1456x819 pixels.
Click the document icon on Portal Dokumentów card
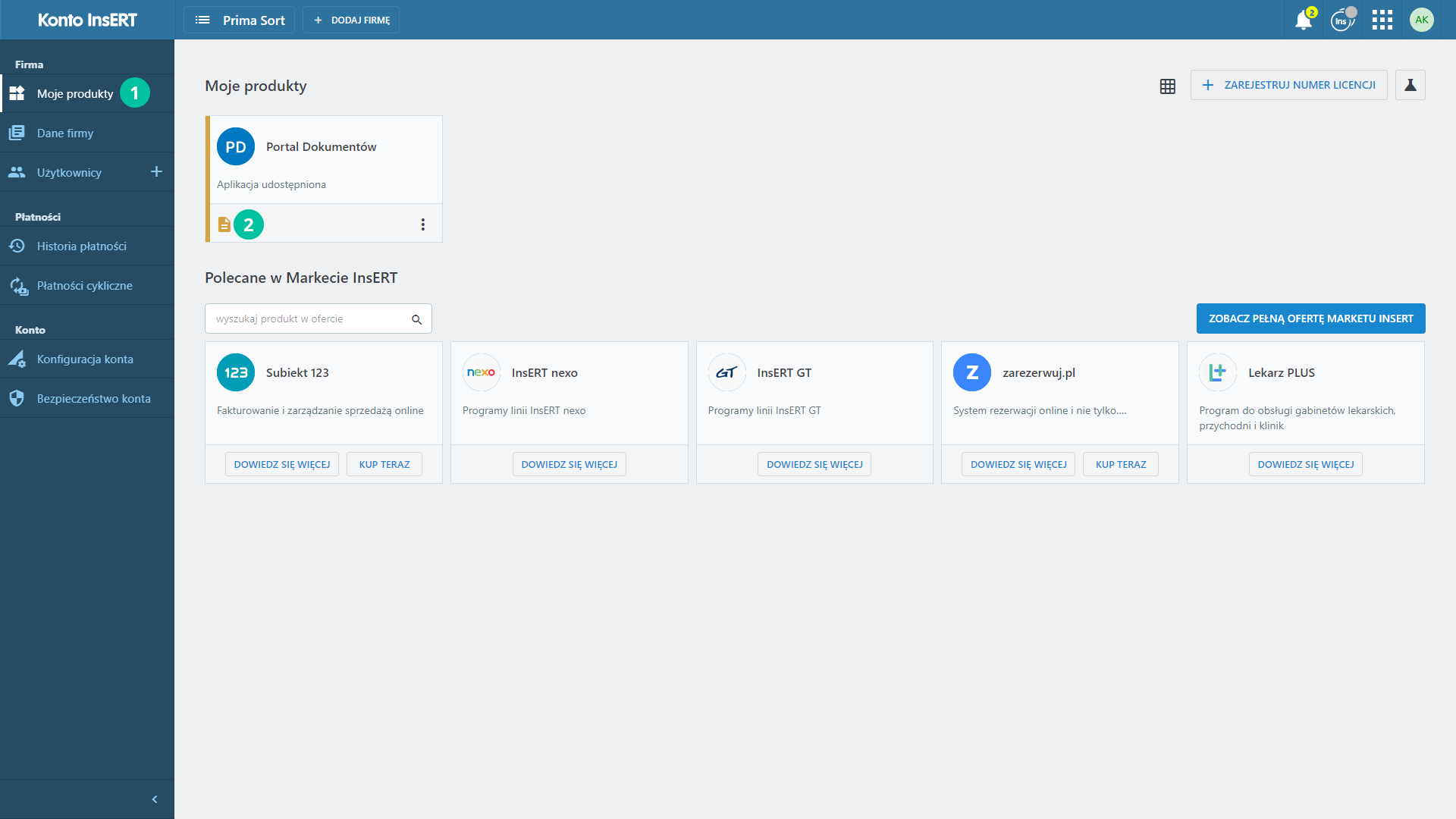click(x=224, y=224)
